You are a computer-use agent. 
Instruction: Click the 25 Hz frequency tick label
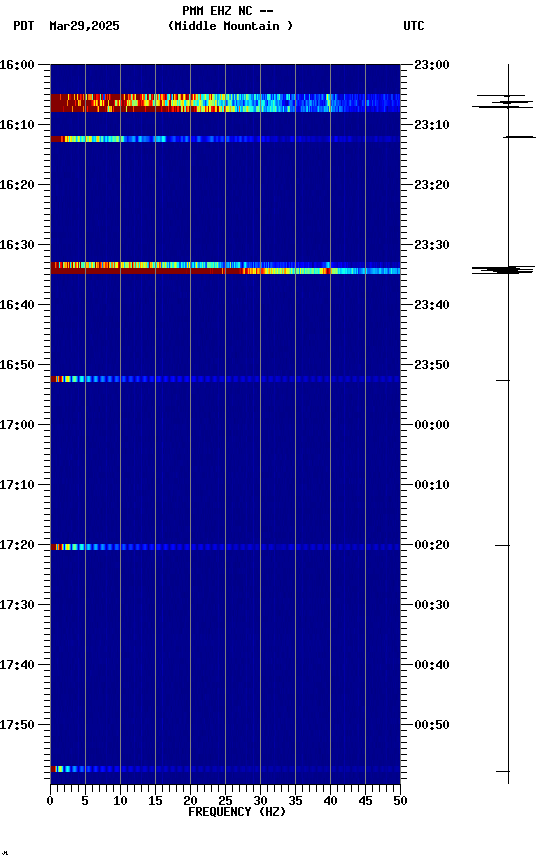point(225,801)
